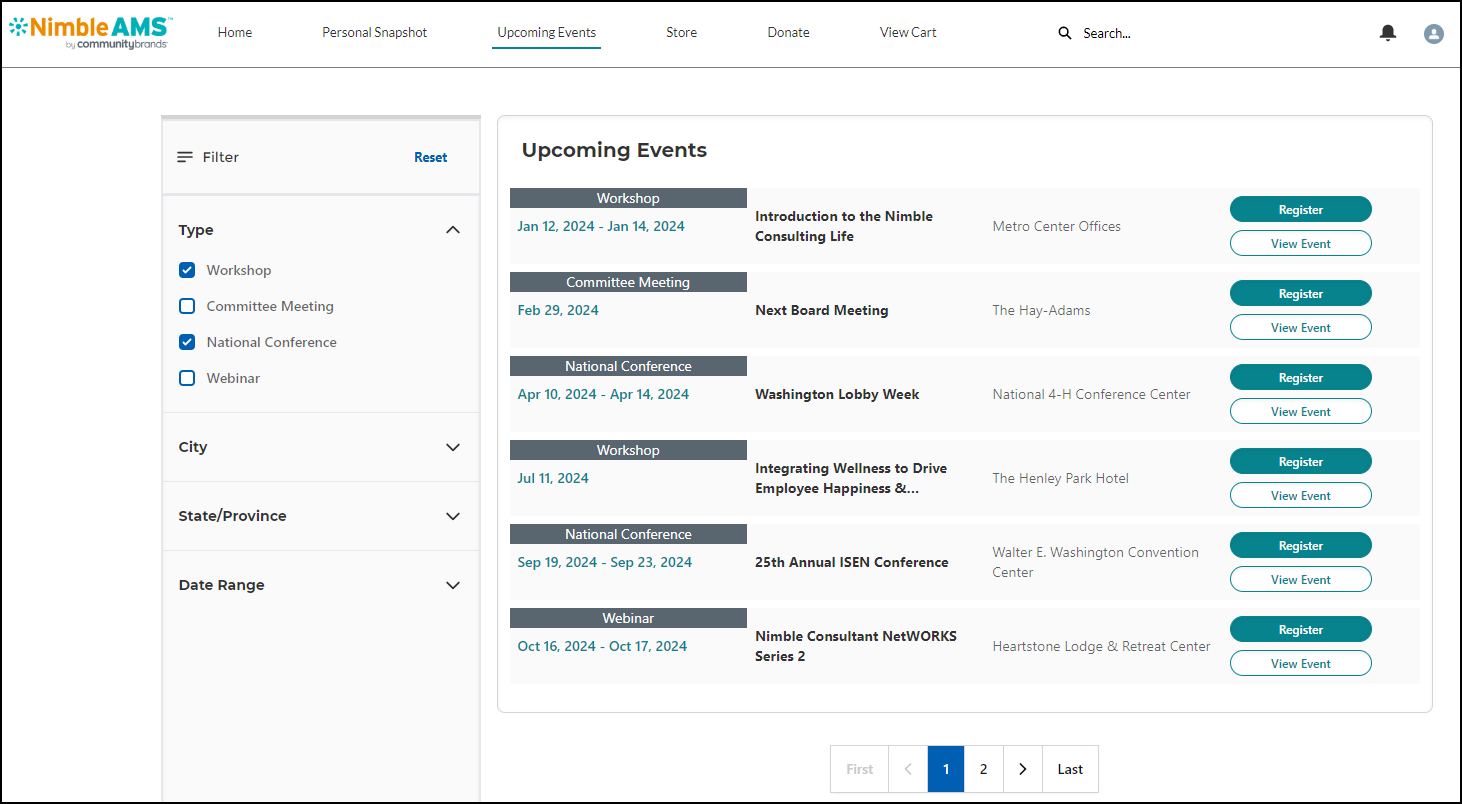Screen dimensions: 1462x804
Task: Uncheck the National Conference filter
Action: [187, 342]
